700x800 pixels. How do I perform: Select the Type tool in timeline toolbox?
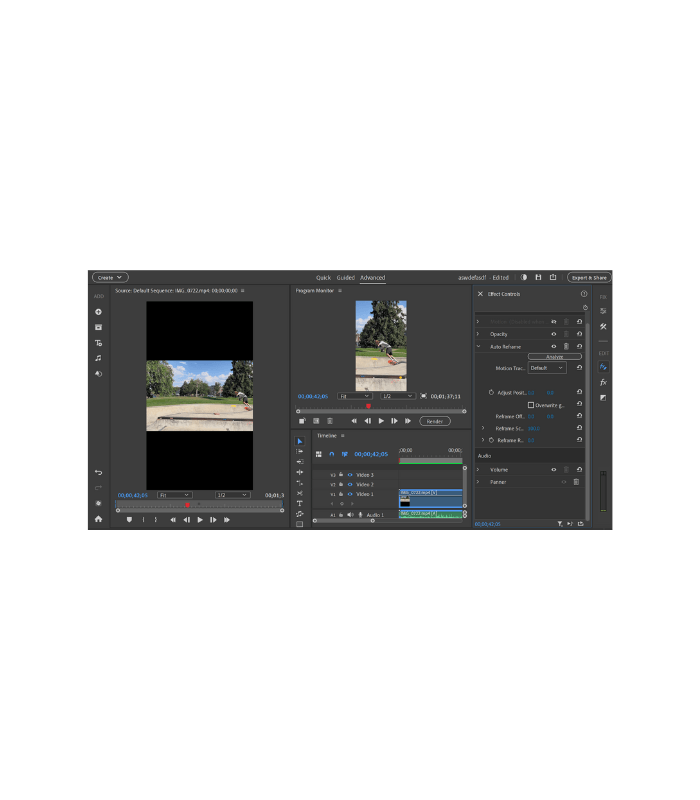pyautogui.click(x=299, y=503)
